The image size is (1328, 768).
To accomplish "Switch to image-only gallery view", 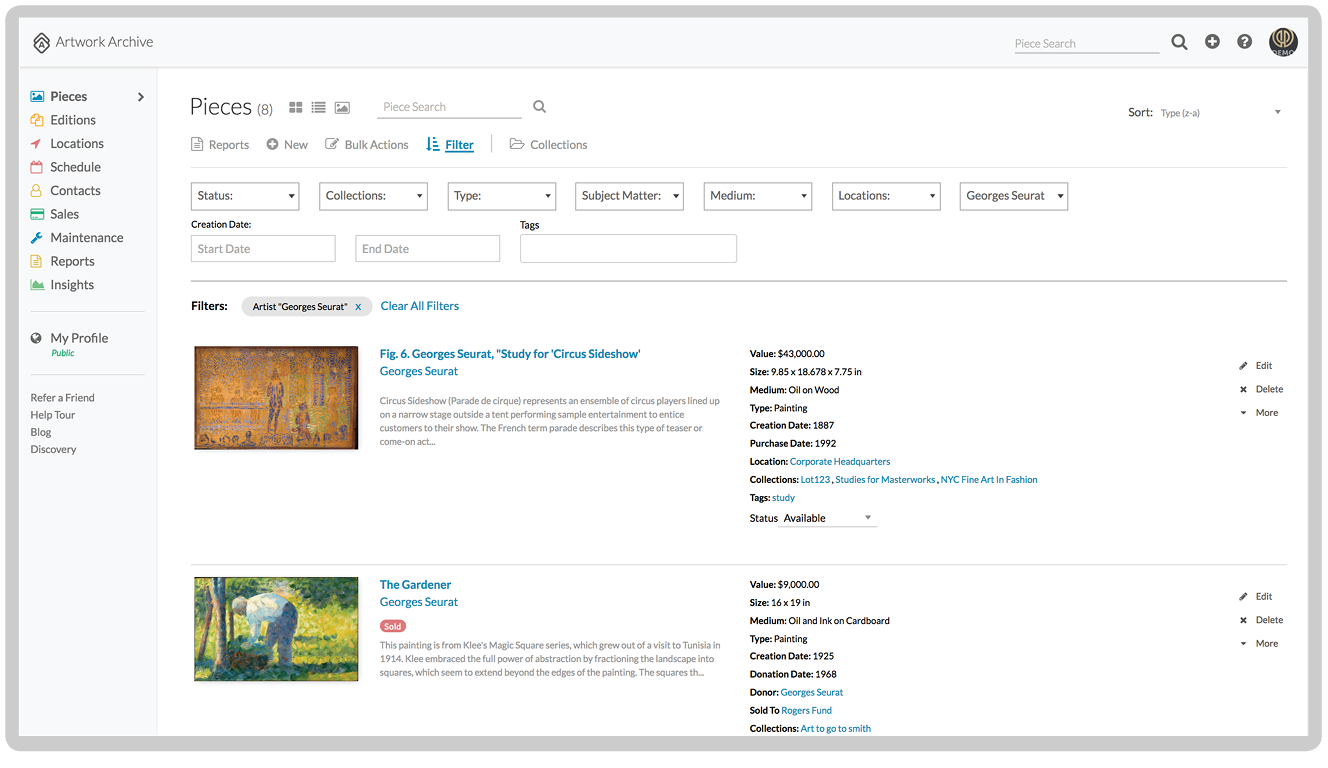I will point(340,107).
